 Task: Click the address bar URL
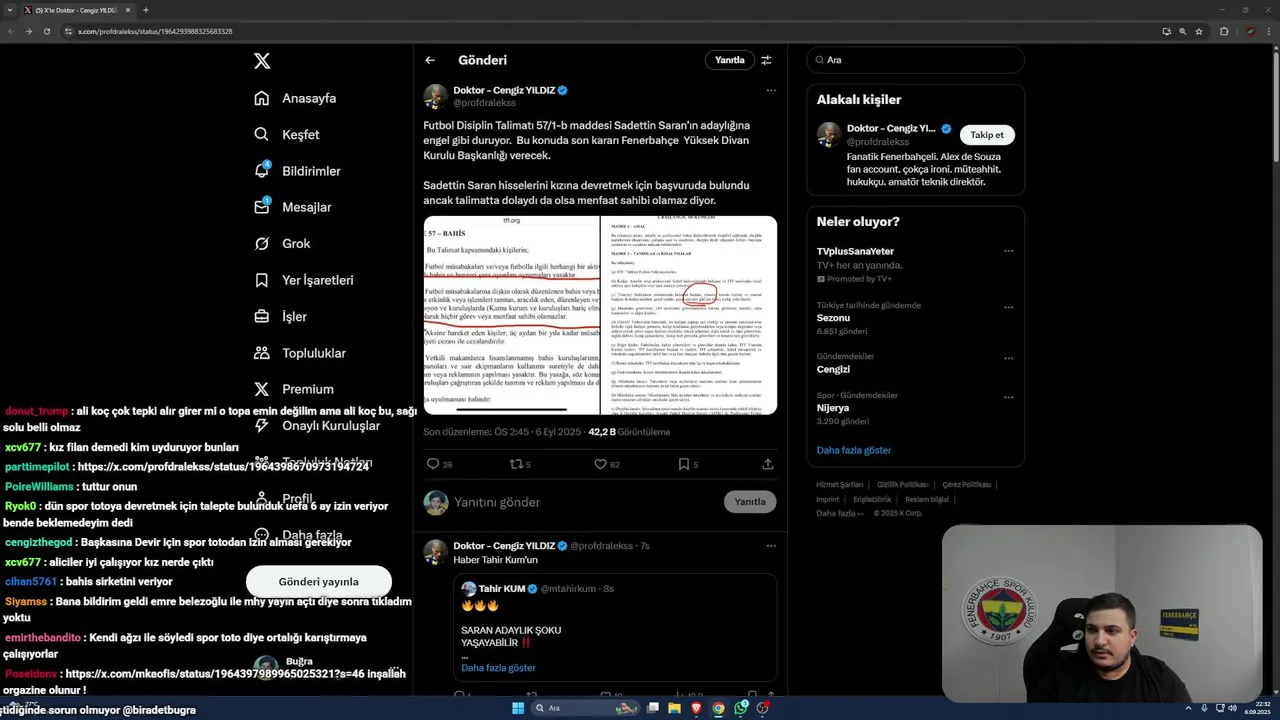[x=155, y=31]
